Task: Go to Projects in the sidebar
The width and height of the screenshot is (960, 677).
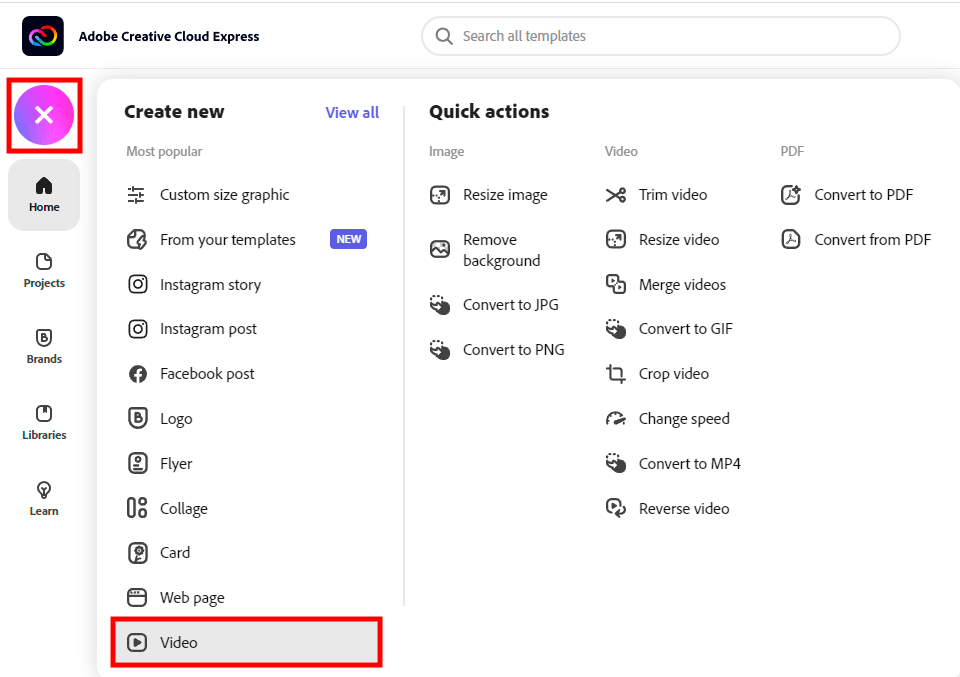Action: coord(44,271)
